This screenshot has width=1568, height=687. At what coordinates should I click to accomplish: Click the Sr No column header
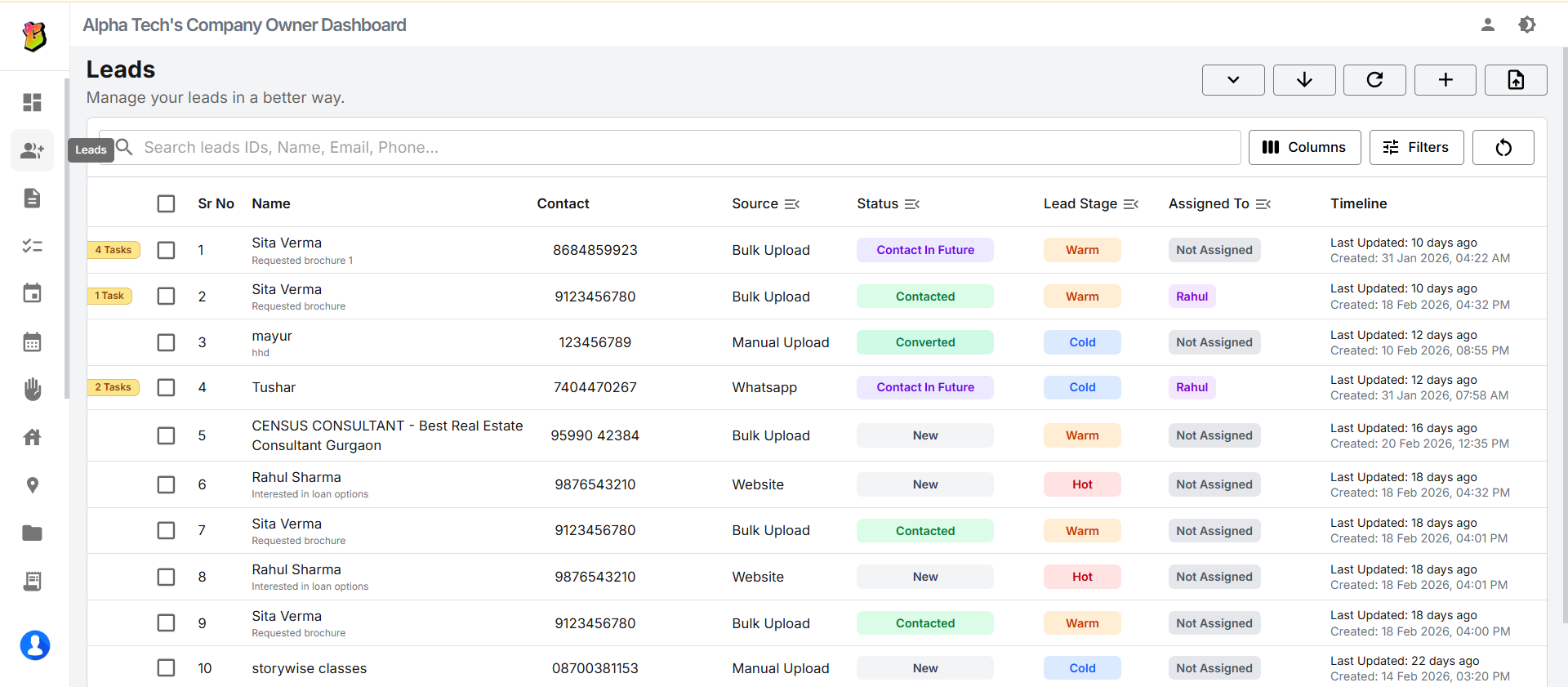(216, 203)
